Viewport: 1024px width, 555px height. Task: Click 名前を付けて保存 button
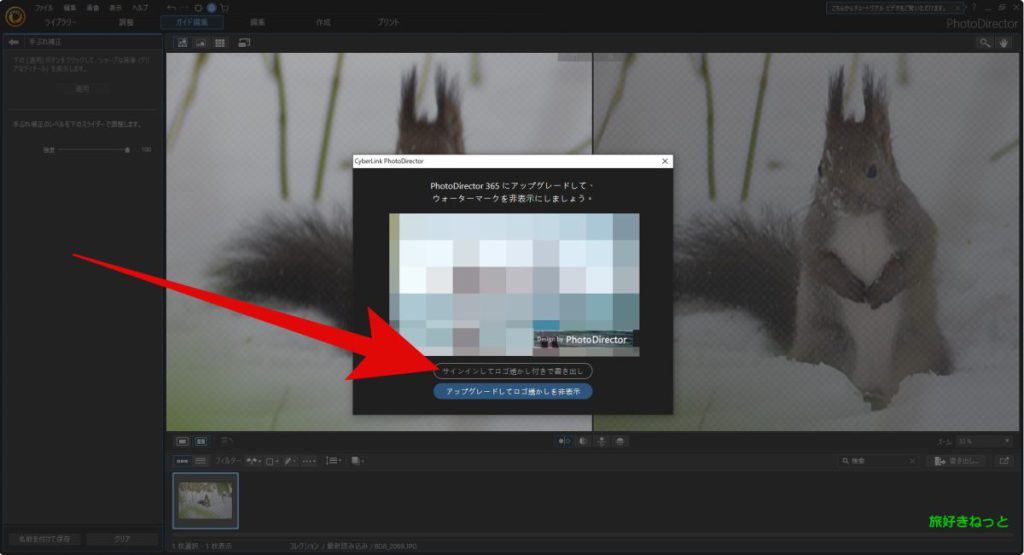click(x=44, y=539)
